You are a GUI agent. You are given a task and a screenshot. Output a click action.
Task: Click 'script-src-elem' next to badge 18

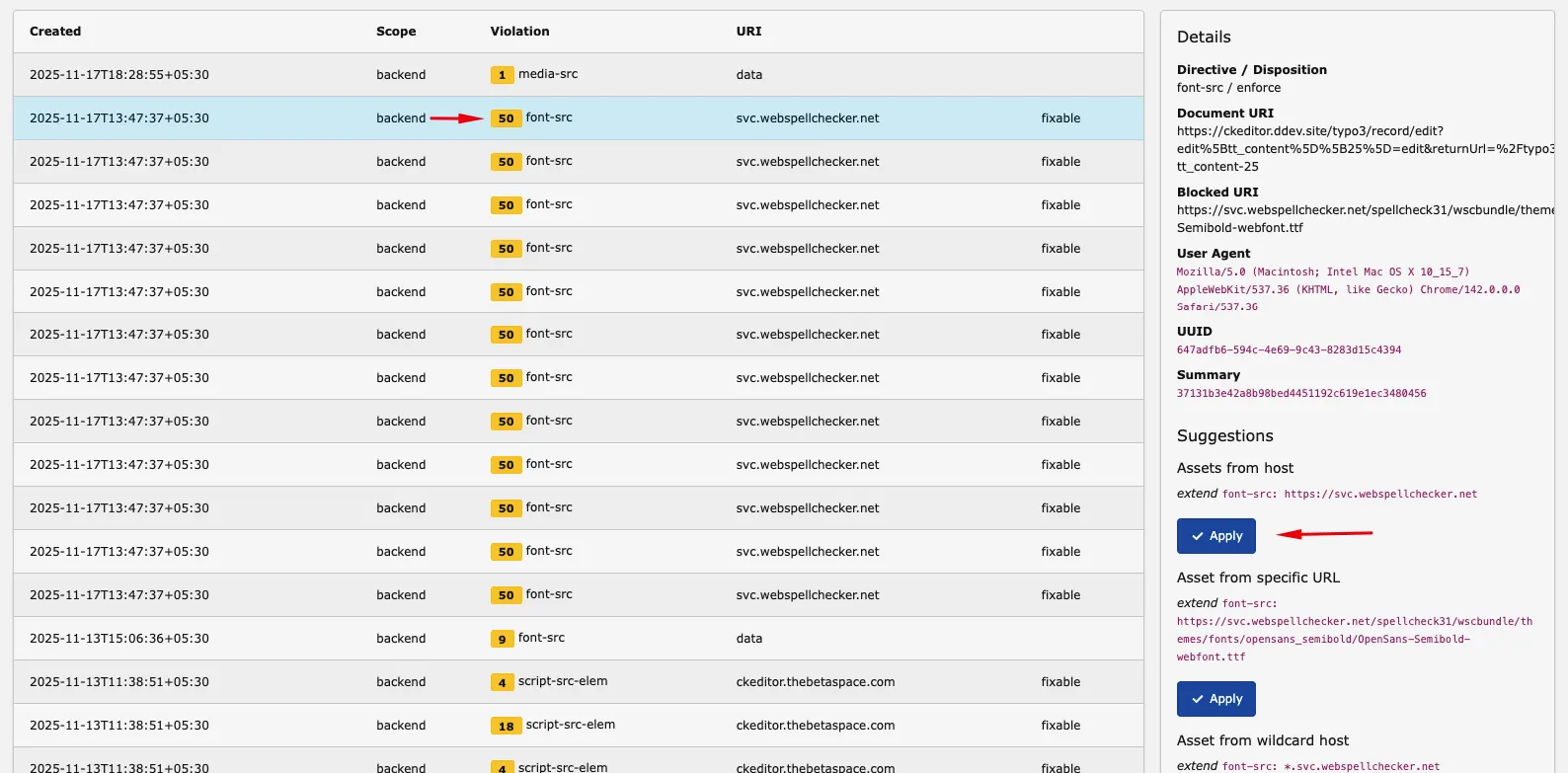(x=570, y=725)
